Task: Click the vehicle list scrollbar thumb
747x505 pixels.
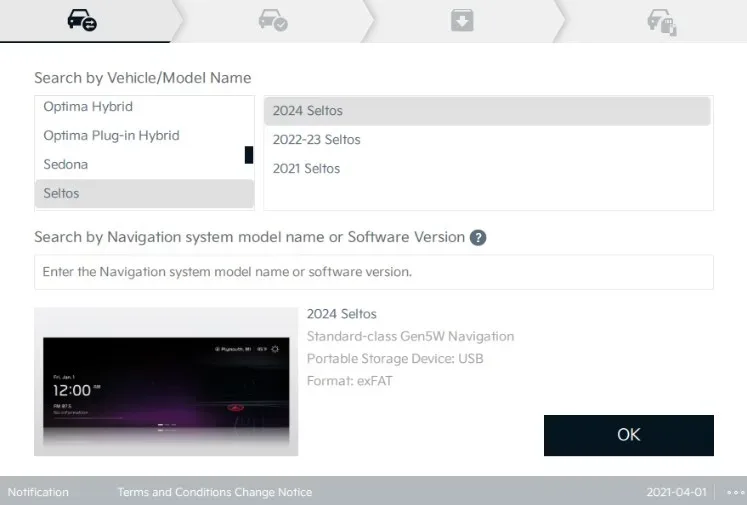Action: [249, 155]
